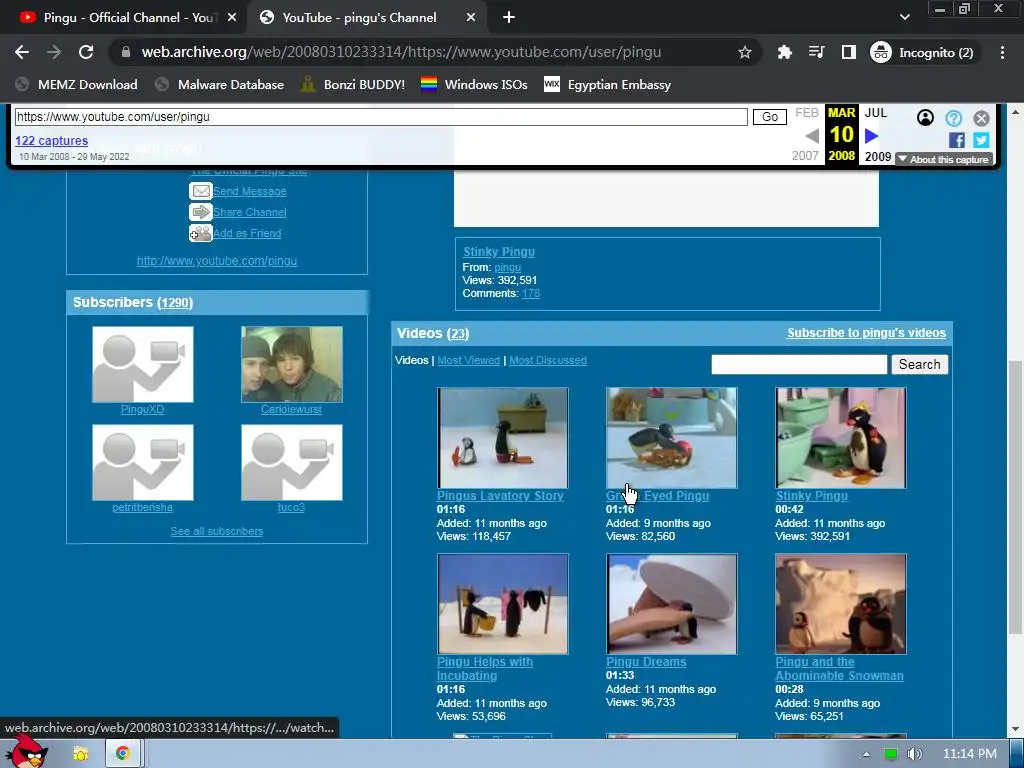The width and height of the screenshot is (1024, 768).
Task: Click the Share Channel arrow icon
Action: coord(200,212)
